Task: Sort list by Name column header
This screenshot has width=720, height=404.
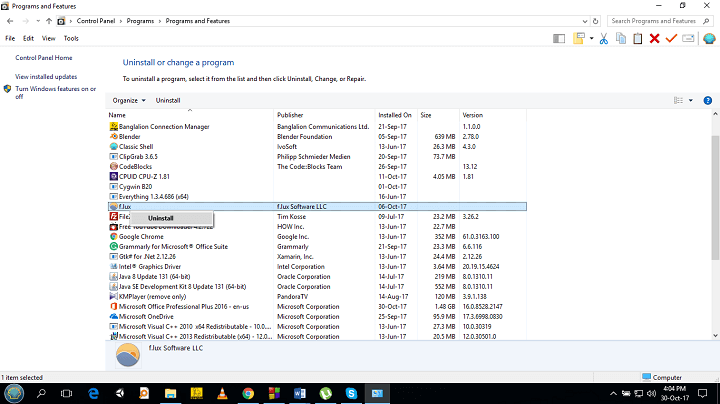Action: (190, 115)
